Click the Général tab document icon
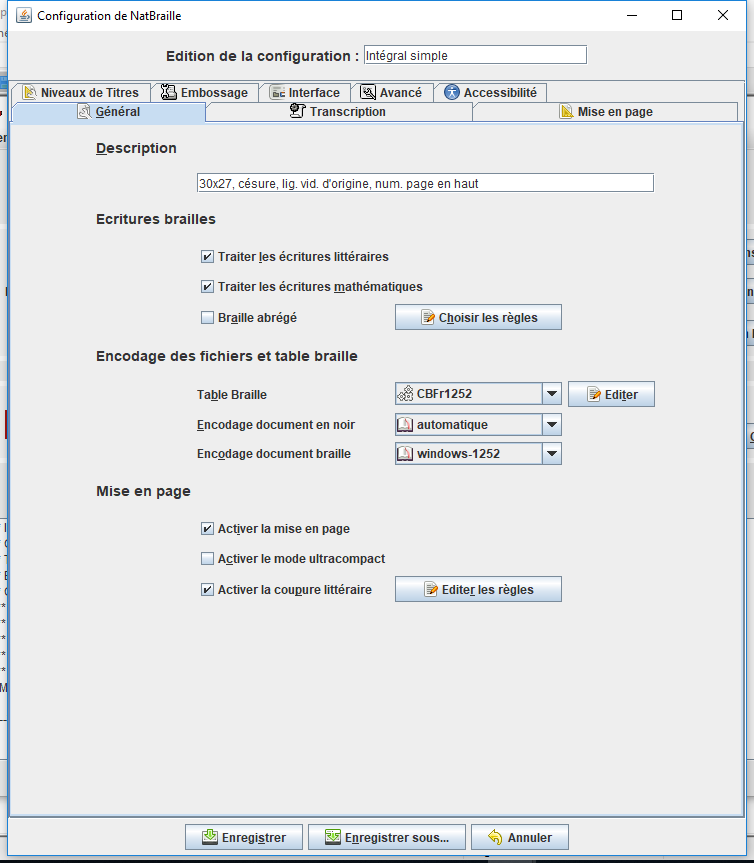The height and width of the screenshot is (863, 754). point(84,112)
